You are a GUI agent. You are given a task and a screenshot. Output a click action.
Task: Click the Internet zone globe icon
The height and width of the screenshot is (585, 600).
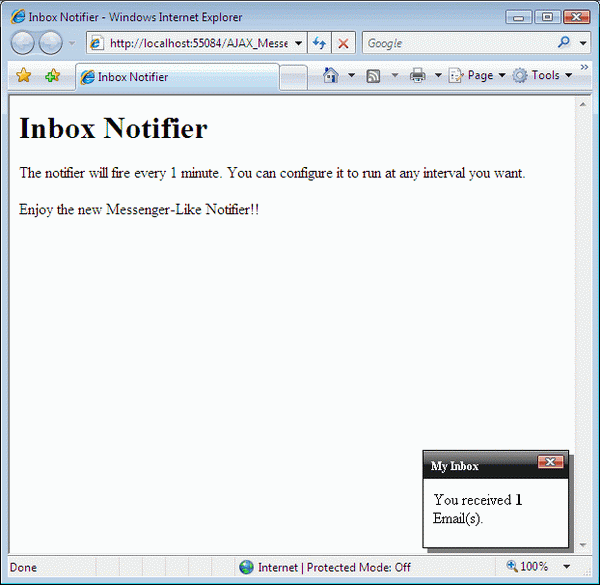pos(246,567)
